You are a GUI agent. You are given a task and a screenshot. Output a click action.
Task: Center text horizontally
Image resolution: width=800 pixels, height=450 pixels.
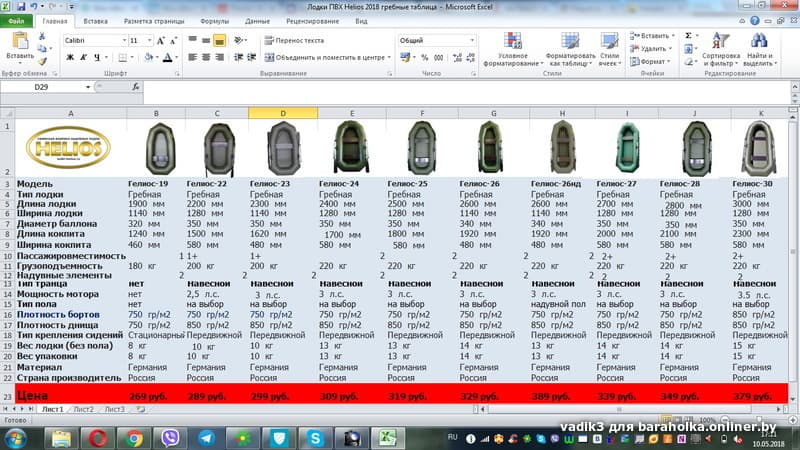pos(206,57)
